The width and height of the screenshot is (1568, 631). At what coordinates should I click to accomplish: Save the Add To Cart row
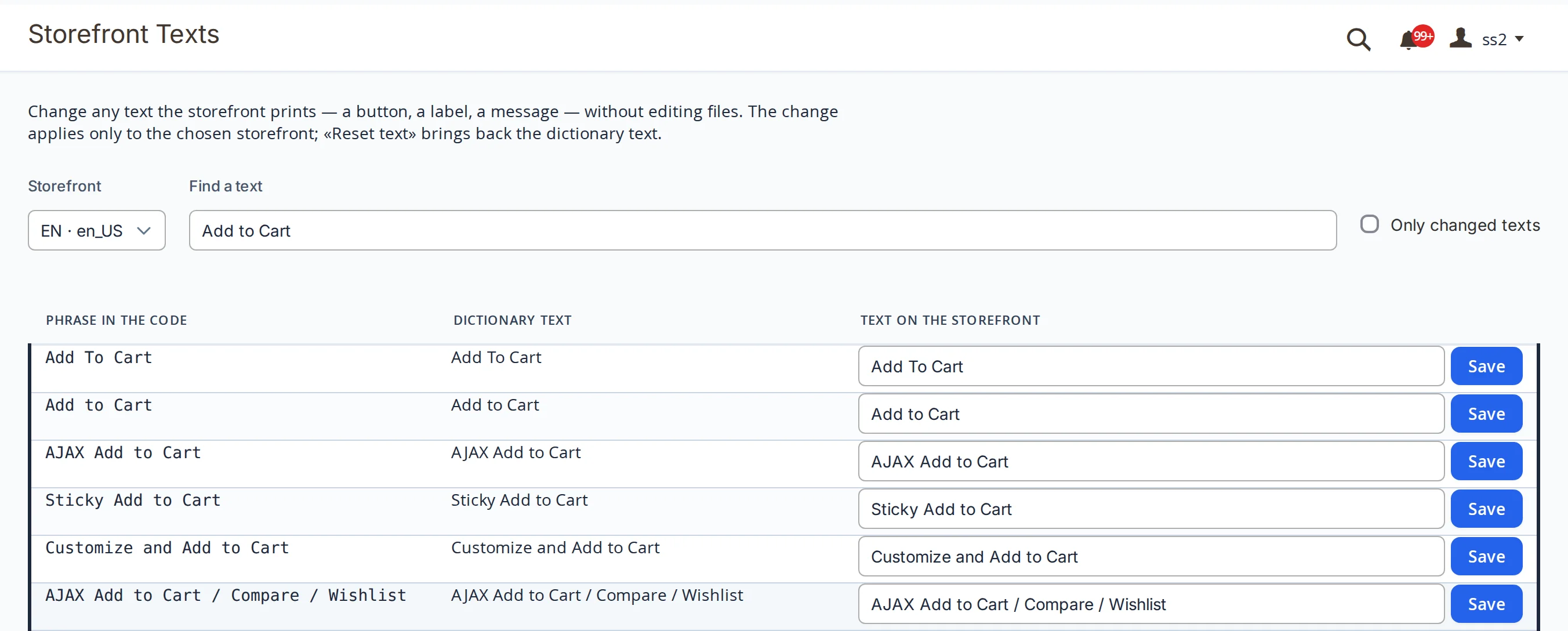point(1486,366)
